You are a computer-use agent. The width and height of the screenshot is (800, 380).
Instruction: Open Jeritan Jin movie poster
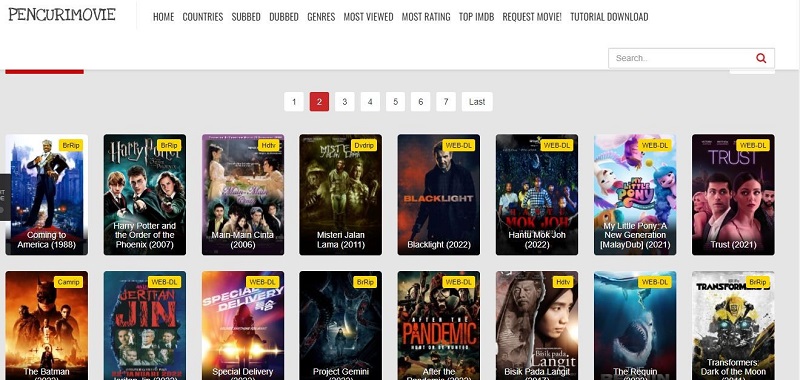click(145, 325)
